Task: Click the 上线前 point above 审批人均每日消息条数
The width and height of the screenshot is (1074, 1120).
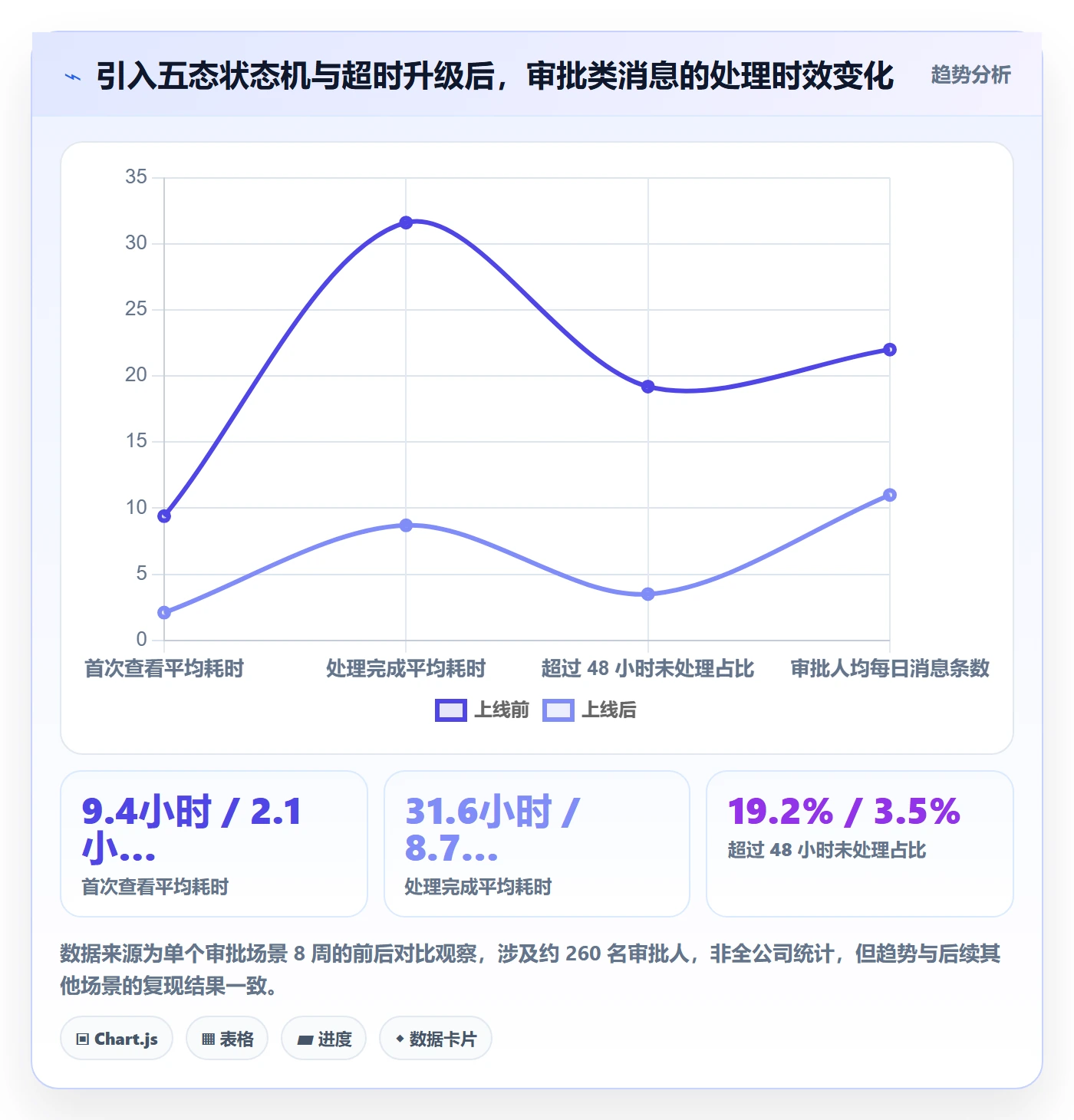Action: (890, 350)
